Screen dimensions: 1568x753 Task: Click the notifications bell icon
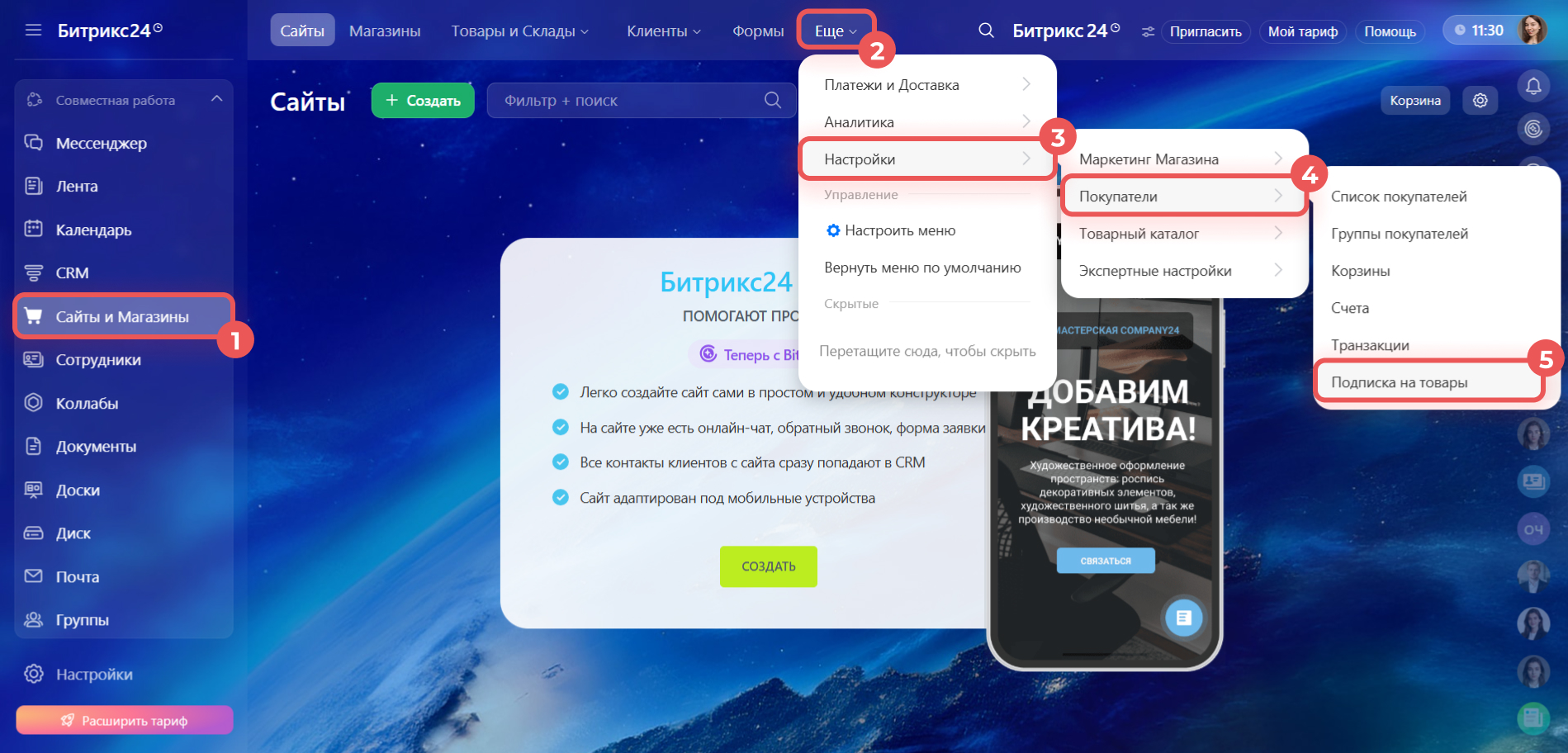click(1533, 86)
